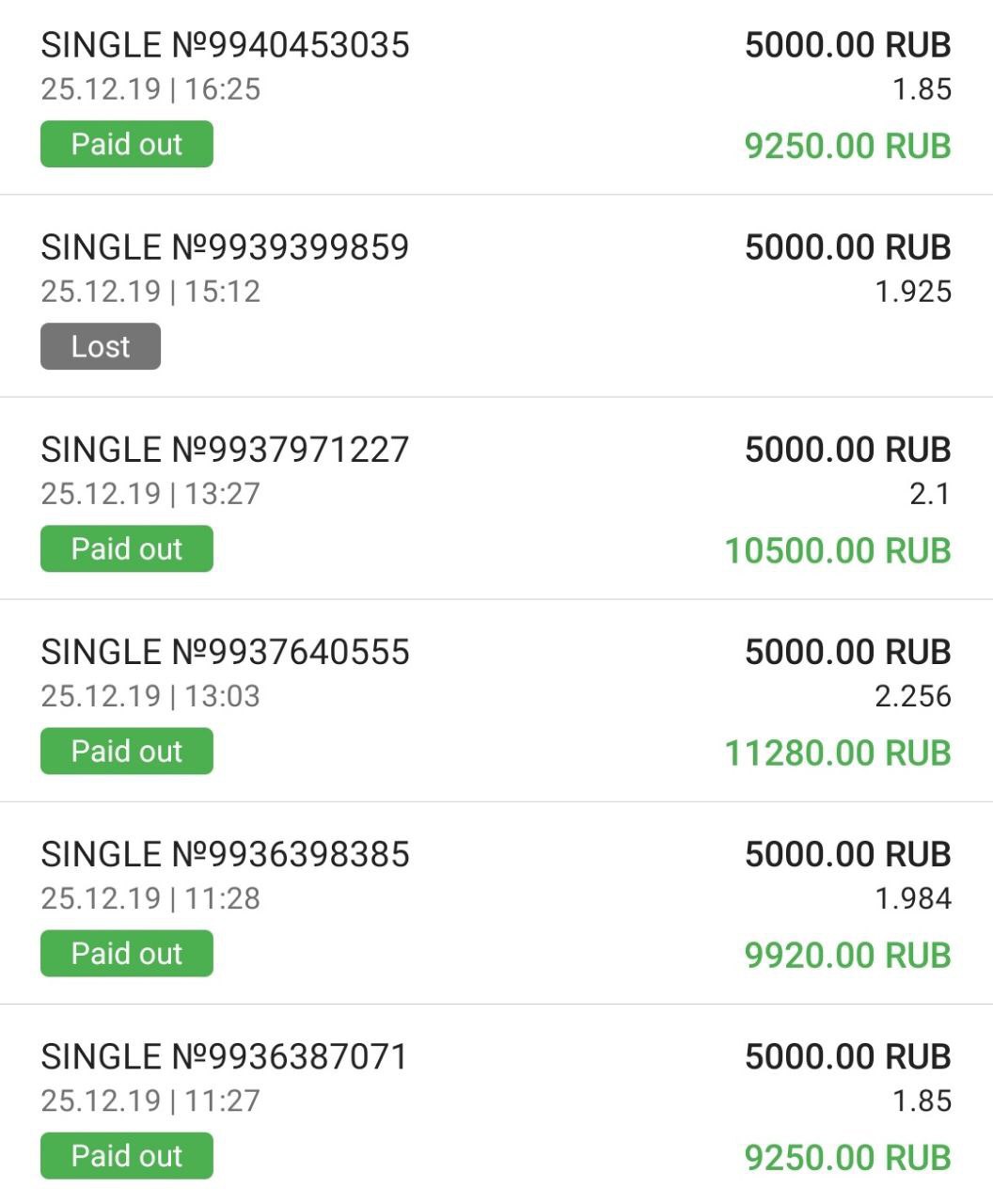
Task: Open bet SINGLE №9940453035
Action: pos(226,45)
